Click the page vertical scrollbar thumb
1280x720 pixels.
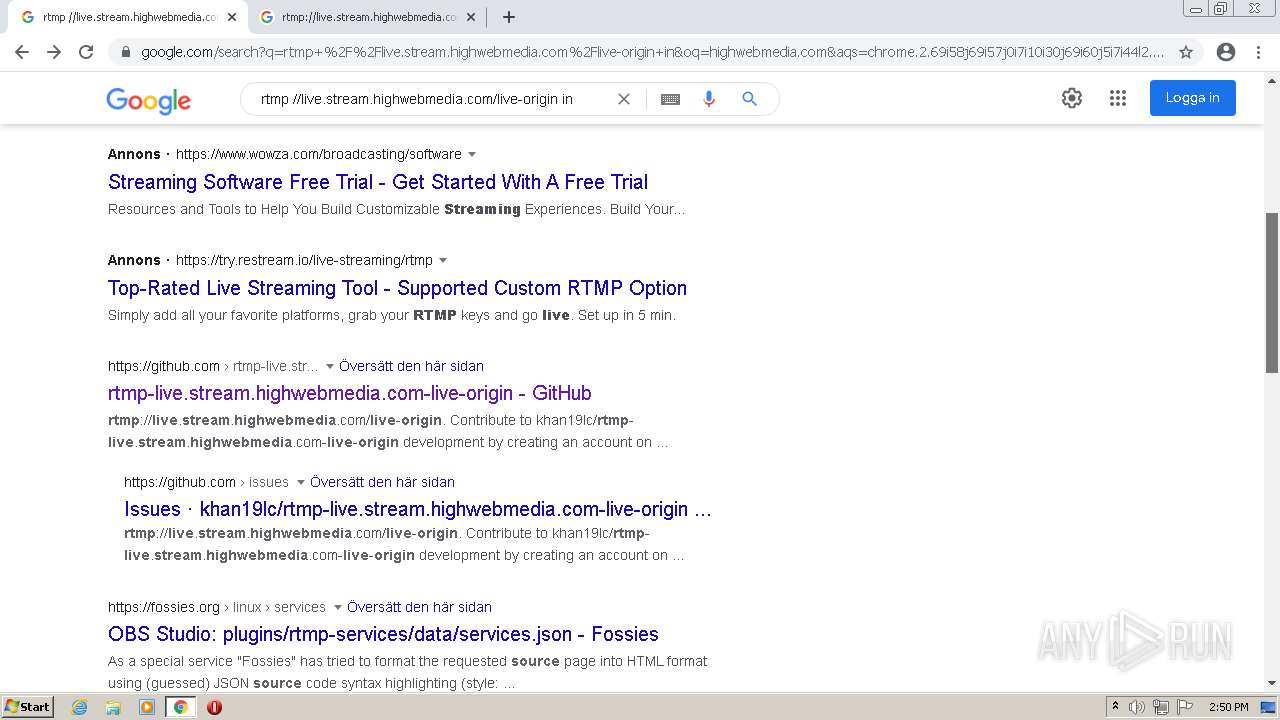1272,292
